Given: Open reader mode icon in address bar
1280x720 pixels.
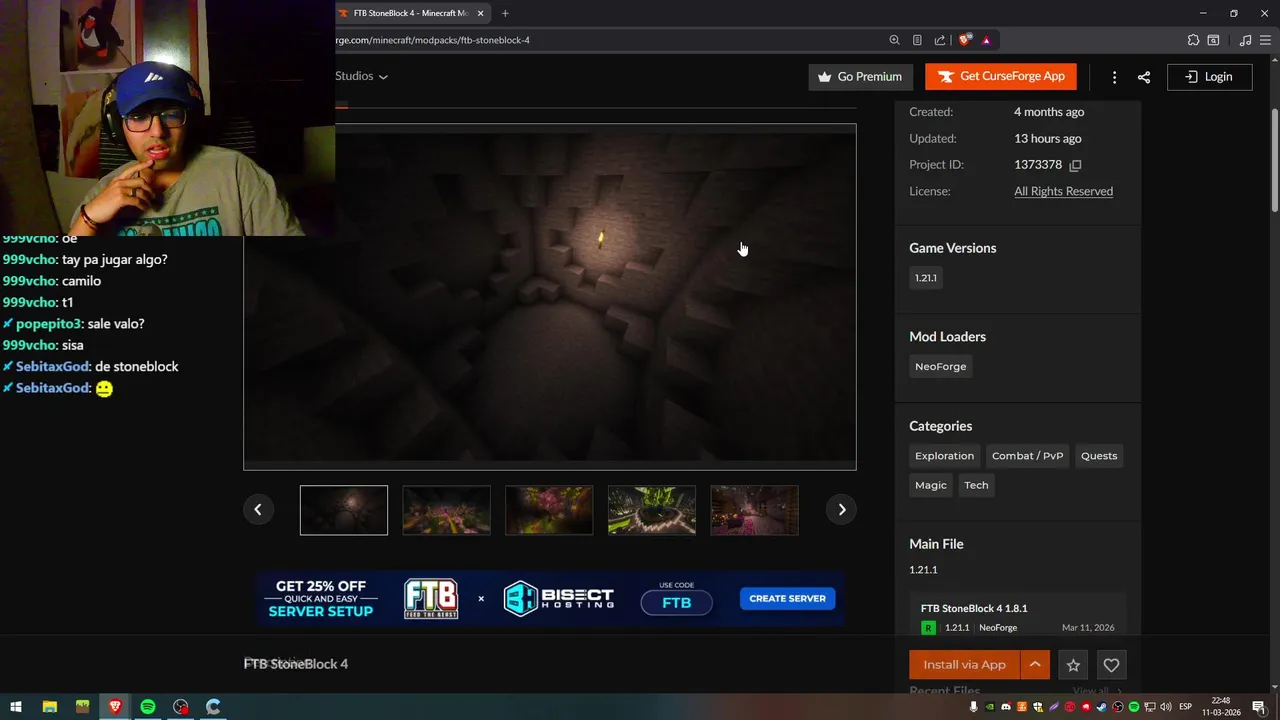Looking at the screenshot, I should click(x=917, y=40).
